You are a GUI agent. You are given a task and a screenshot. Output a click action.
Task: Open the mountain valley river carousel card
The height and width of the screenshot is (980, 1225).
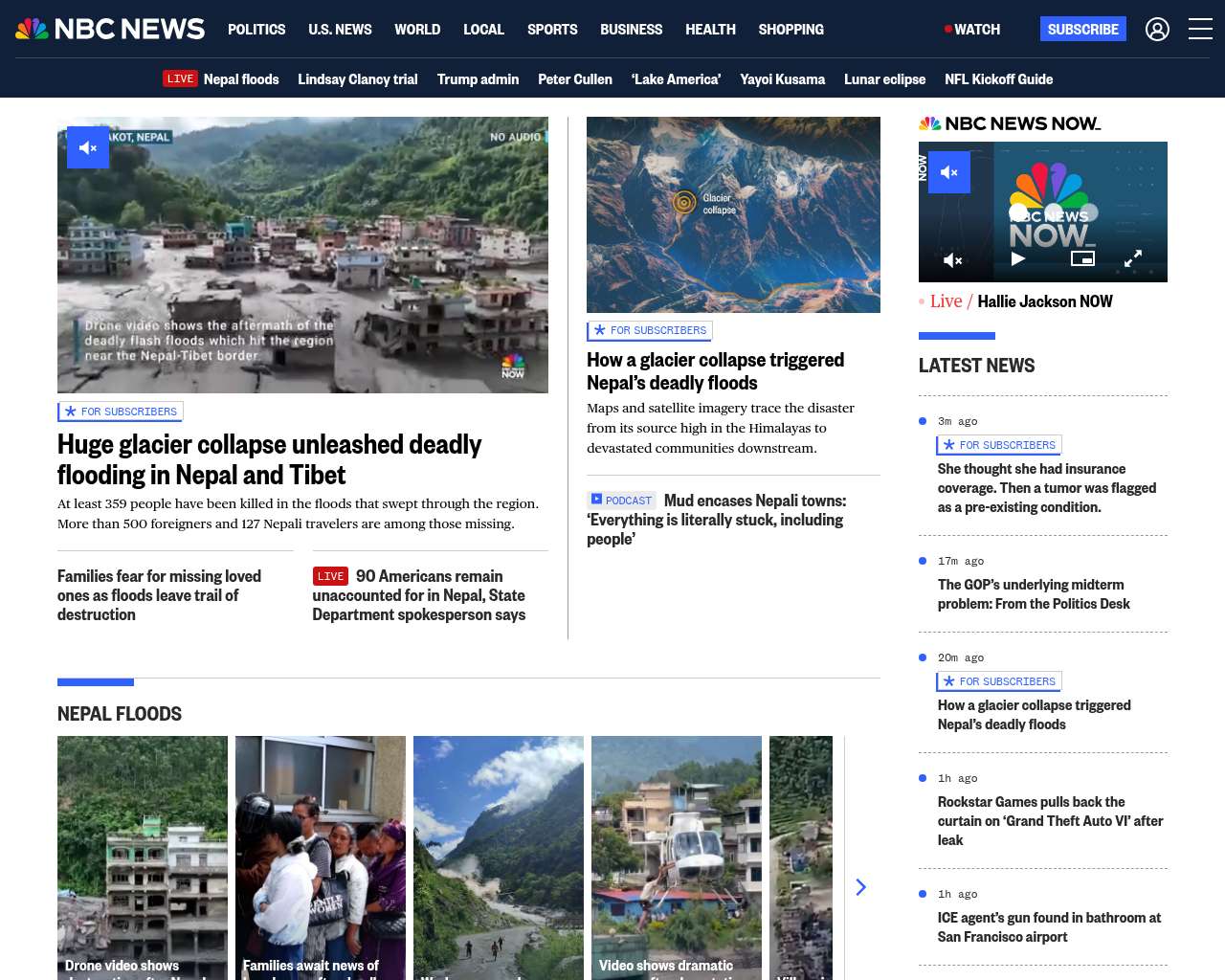click(499, 857)
